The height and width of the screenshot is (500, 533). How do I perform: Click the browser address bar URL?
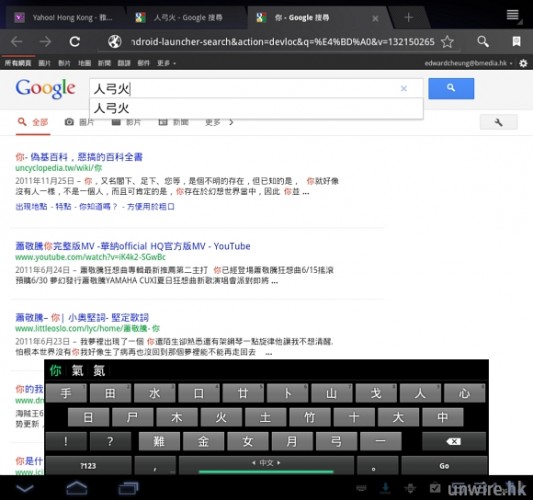tap(282, 42)
